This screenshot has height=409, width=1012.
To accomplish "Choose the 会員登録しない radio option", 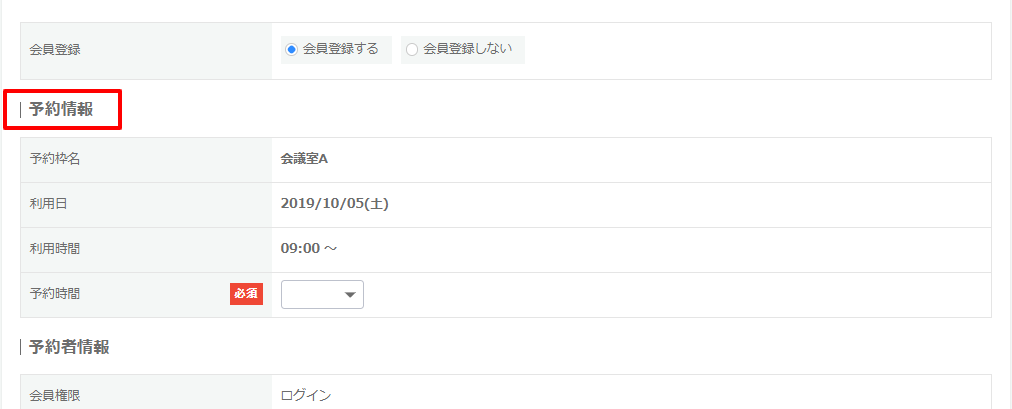I will coord(412,49).
